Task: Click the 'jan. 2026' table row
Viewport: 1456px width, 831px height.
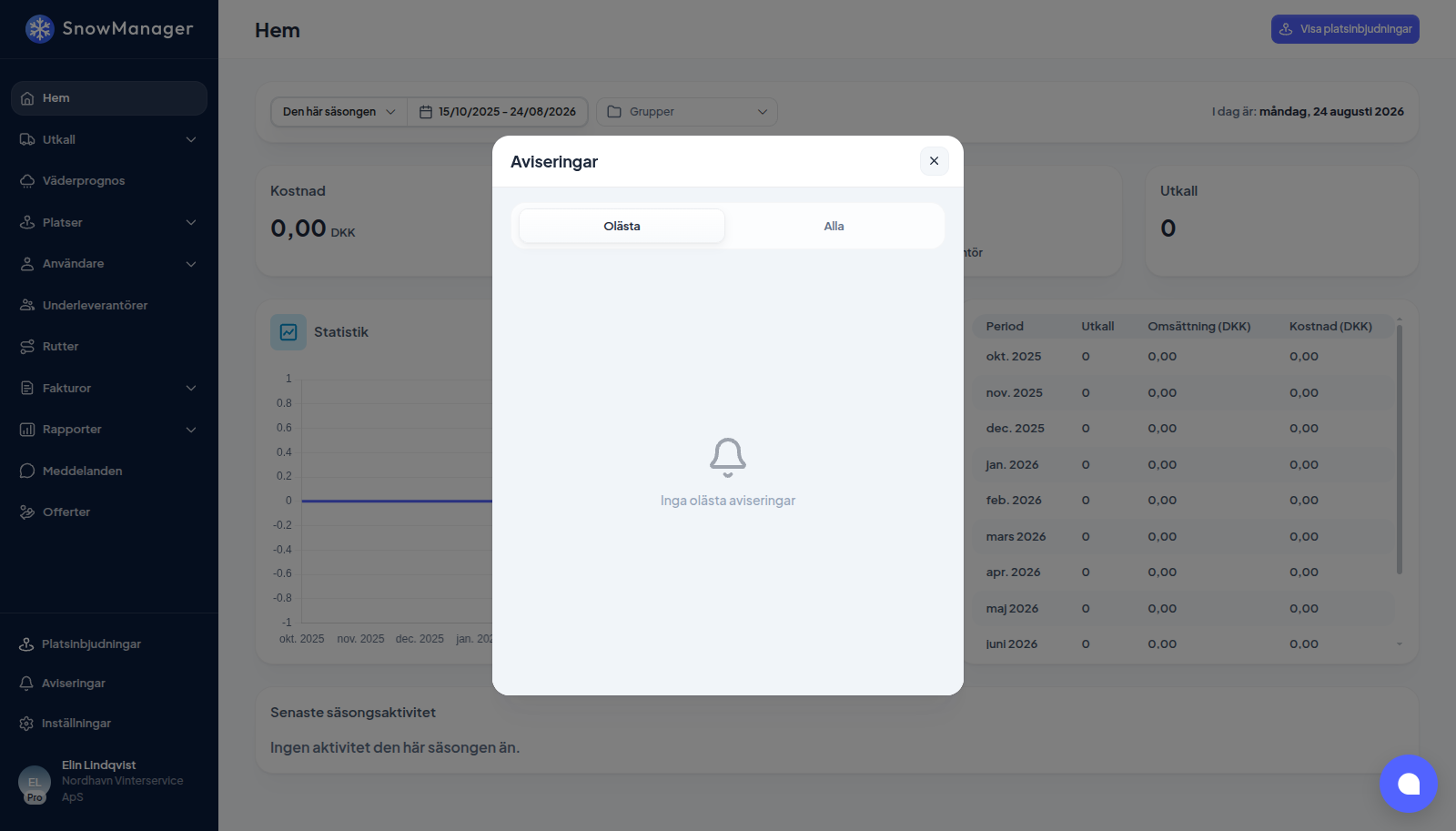Action: pyautogui.click(x=1183, y=465)
